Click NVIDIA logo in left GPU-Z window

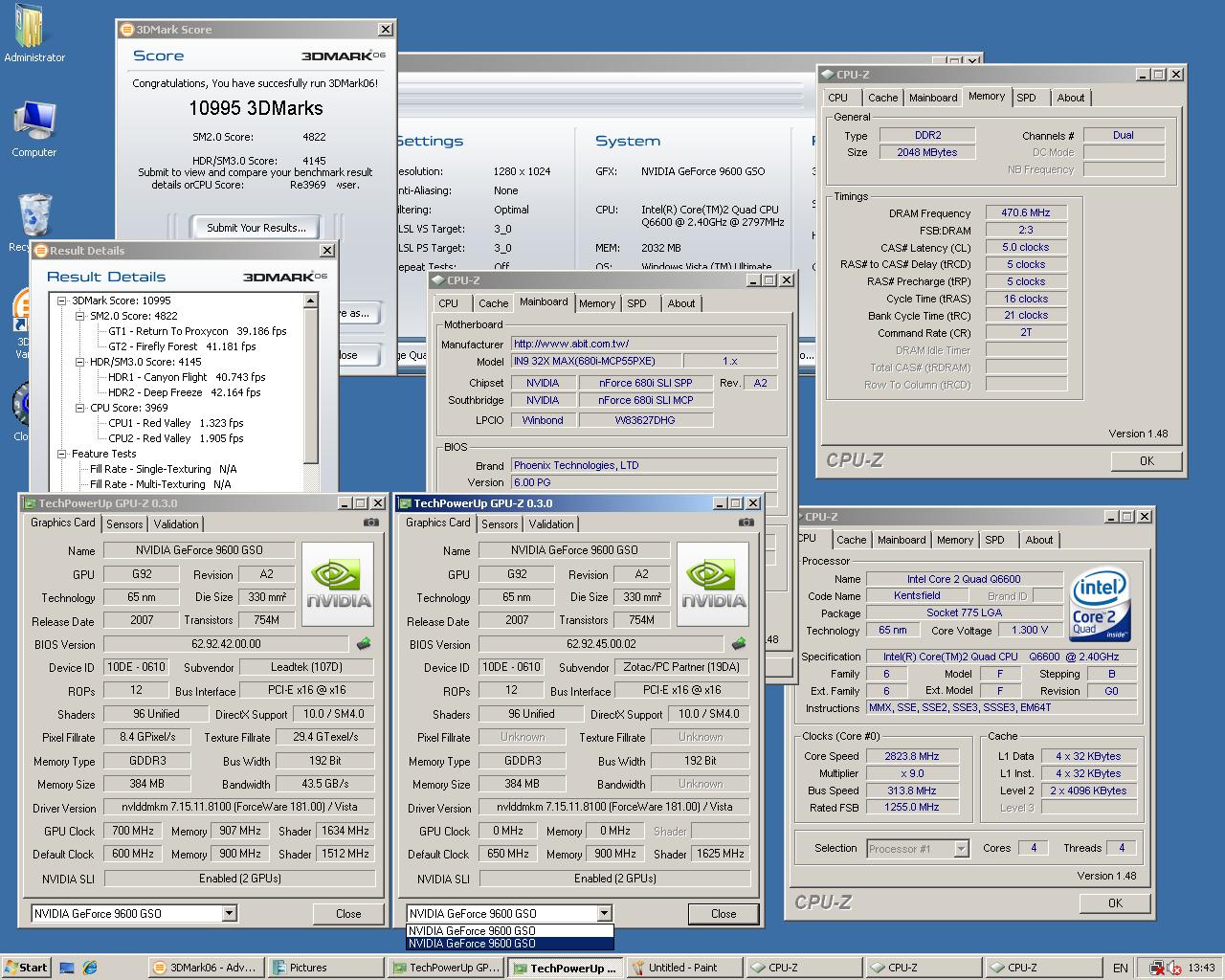338,585
